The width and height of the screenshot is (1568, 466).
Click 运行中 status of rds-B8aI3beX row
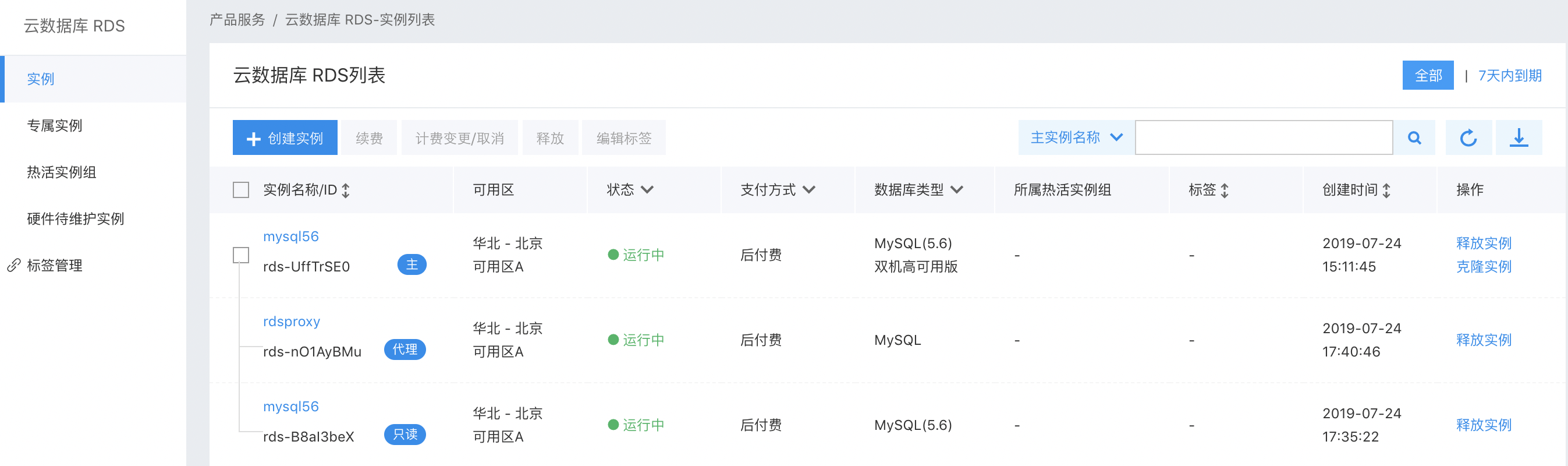pos(636,425)
